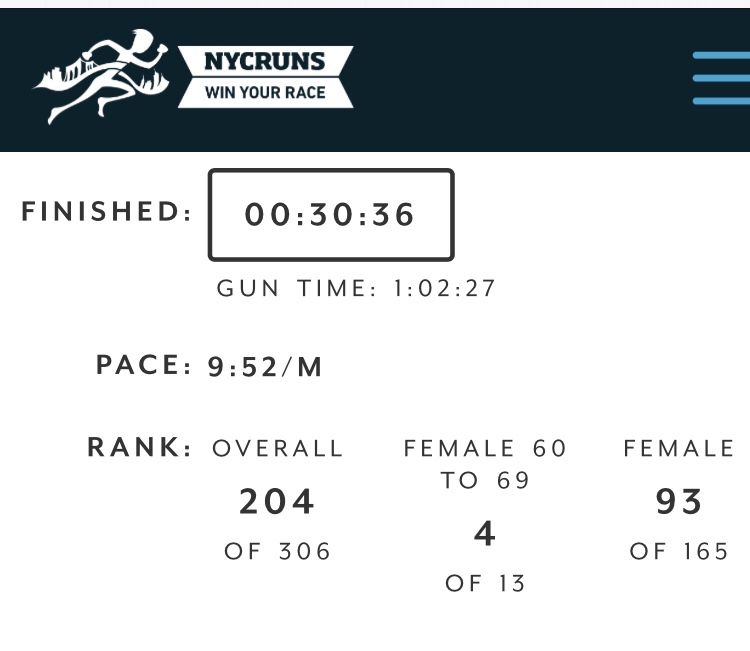Open the hamburger navigation menu
750x651 pixels.
[722, 78]
